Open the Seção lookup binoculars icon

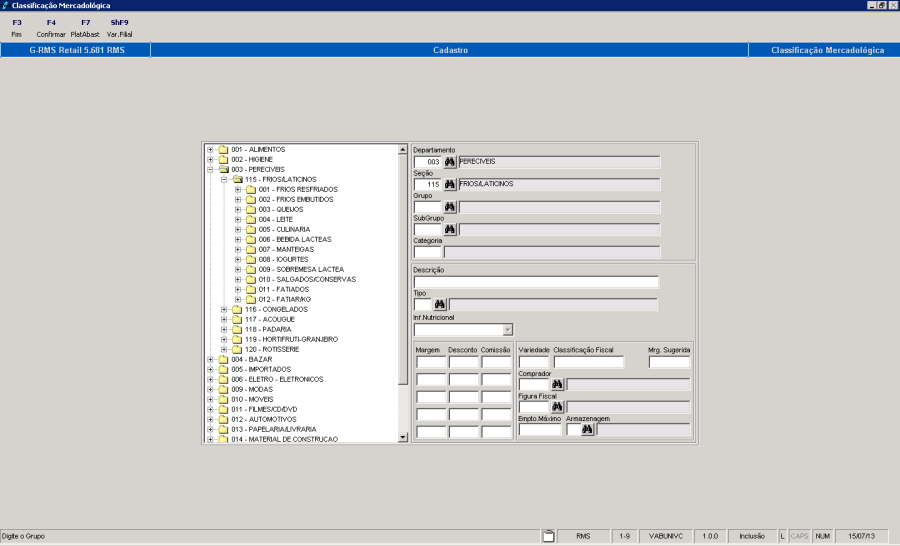(x=449, y=184)
